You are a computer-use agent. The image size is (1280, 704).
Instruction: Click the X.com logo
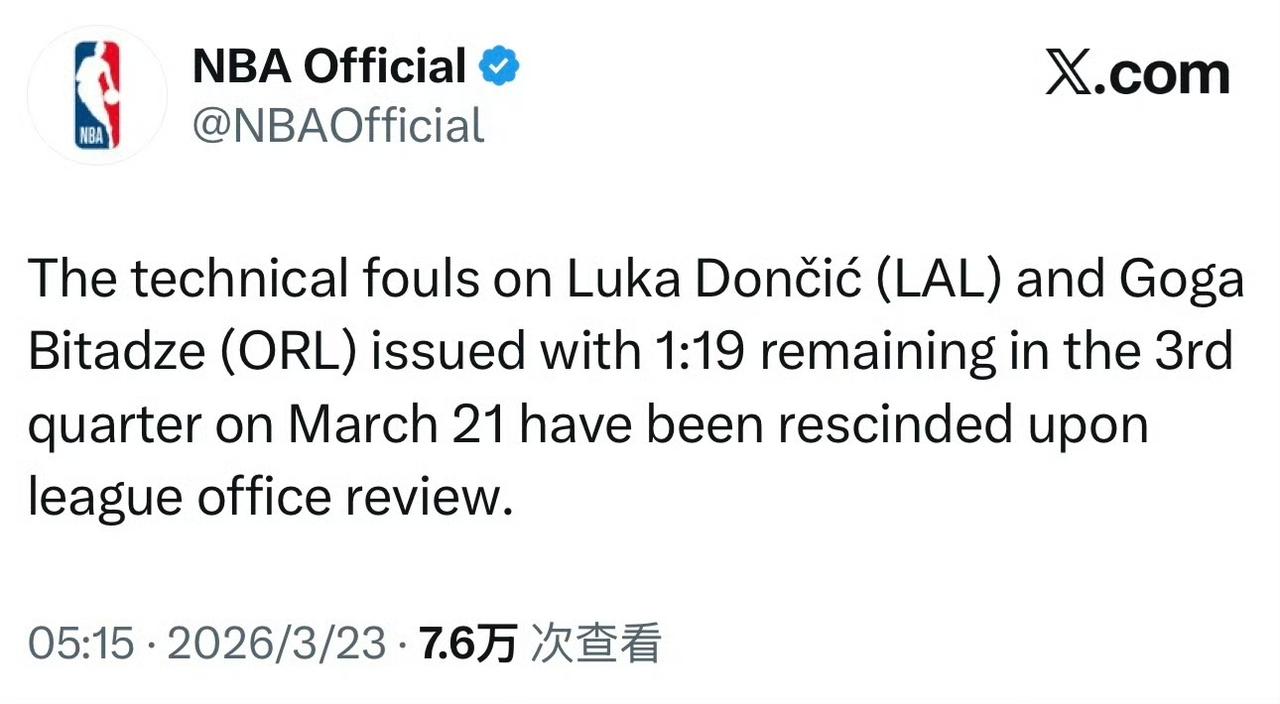click(1140, 72)
